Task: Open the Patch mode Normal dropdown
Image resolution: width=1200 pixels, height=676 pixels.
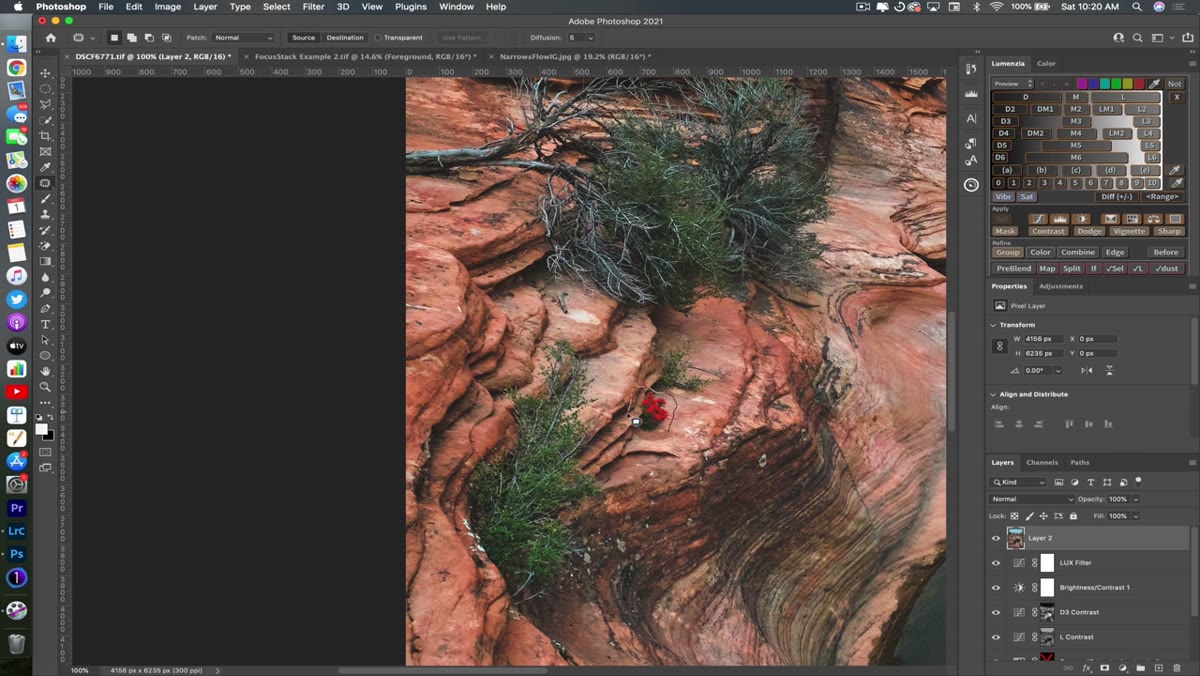Action: tap(243, 38)
